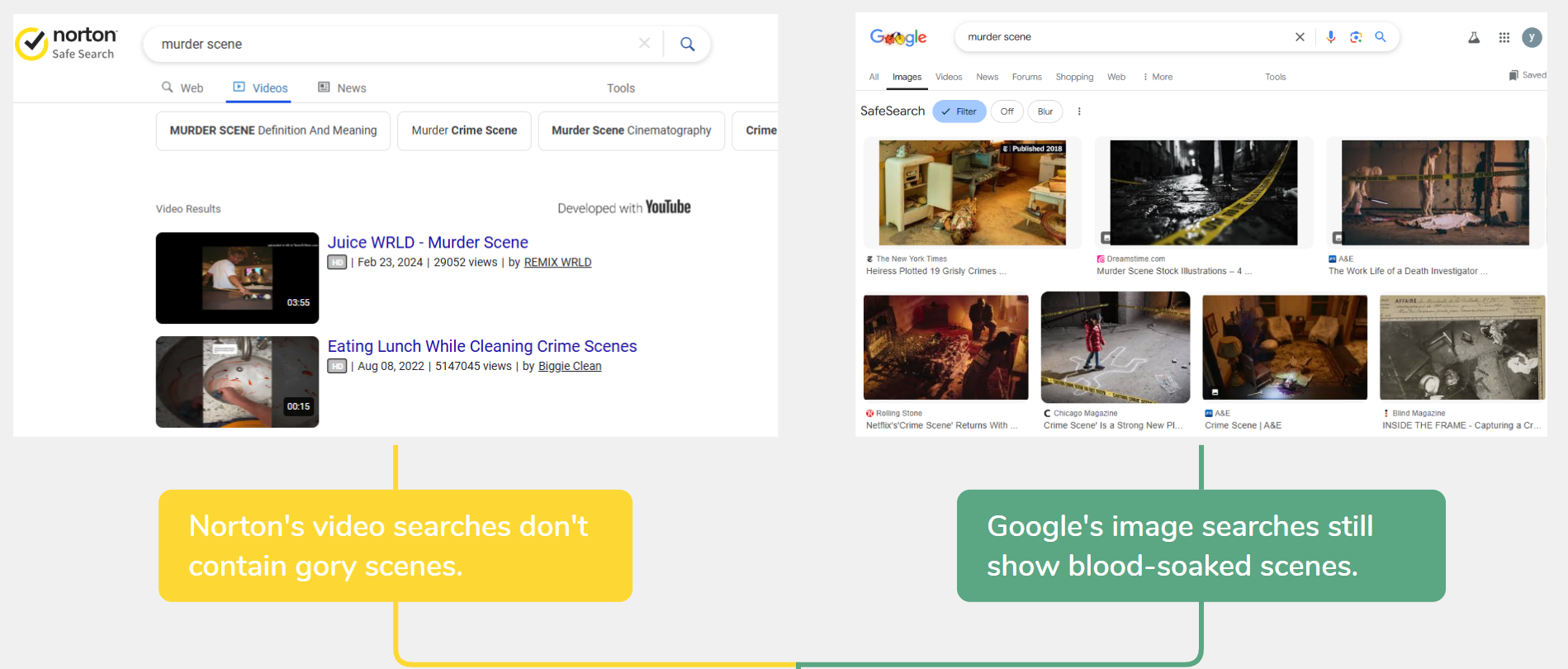Click the Norton Safe Search logo

coord(66,43)
